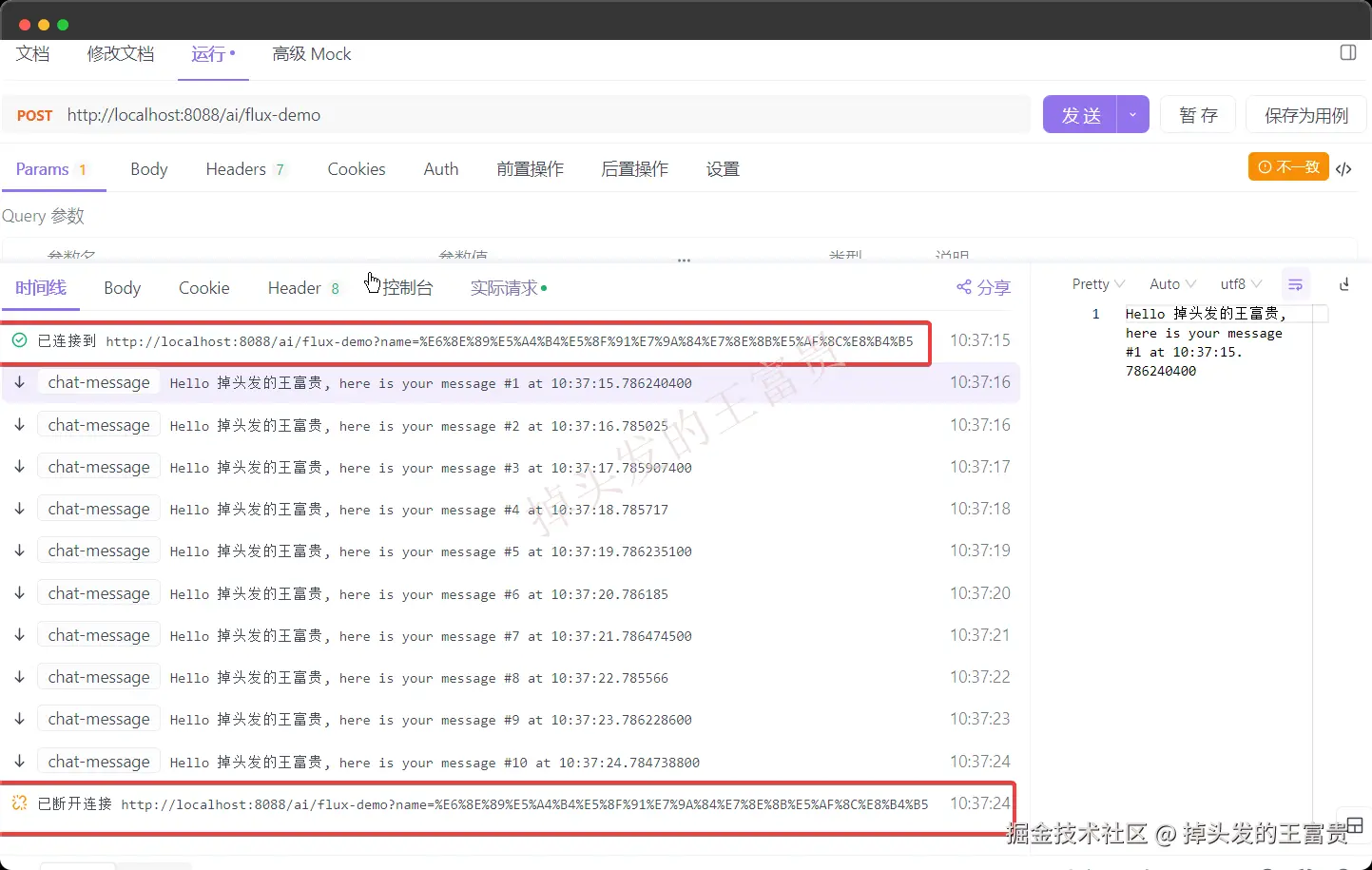Switch to the 运行 tab

213,54
